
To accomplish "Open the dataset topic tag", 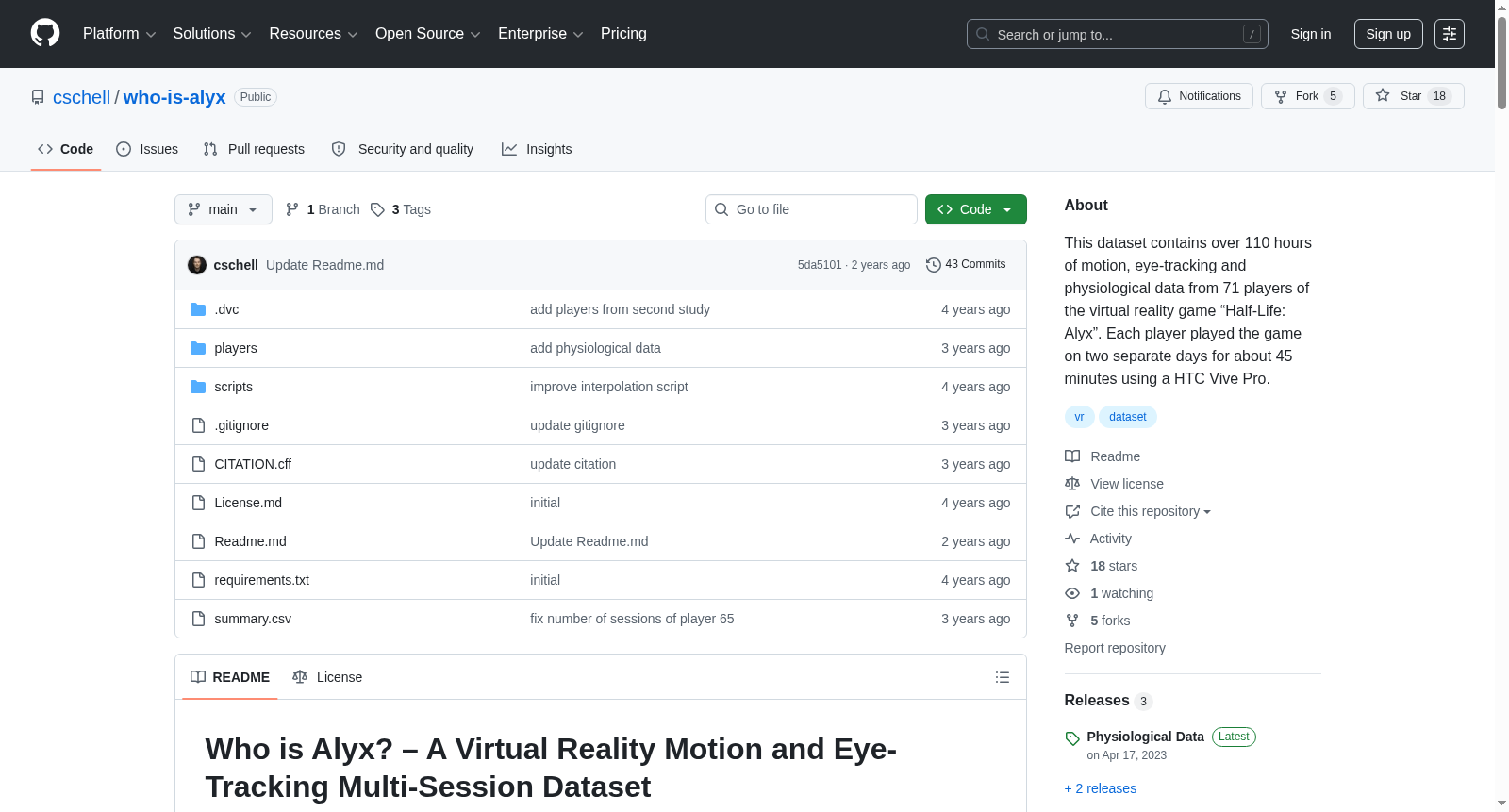I will [1128, 417].
